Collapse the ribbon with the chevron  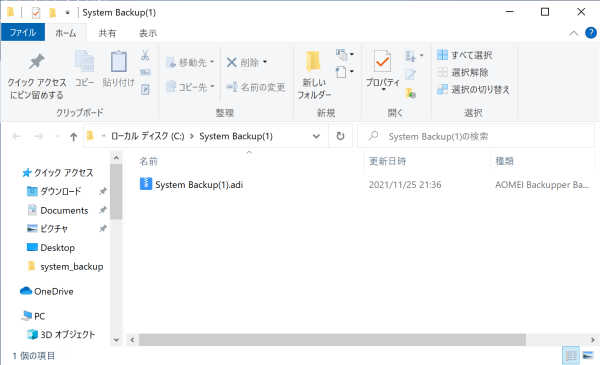pyautogui.click(x=574, y=33)
